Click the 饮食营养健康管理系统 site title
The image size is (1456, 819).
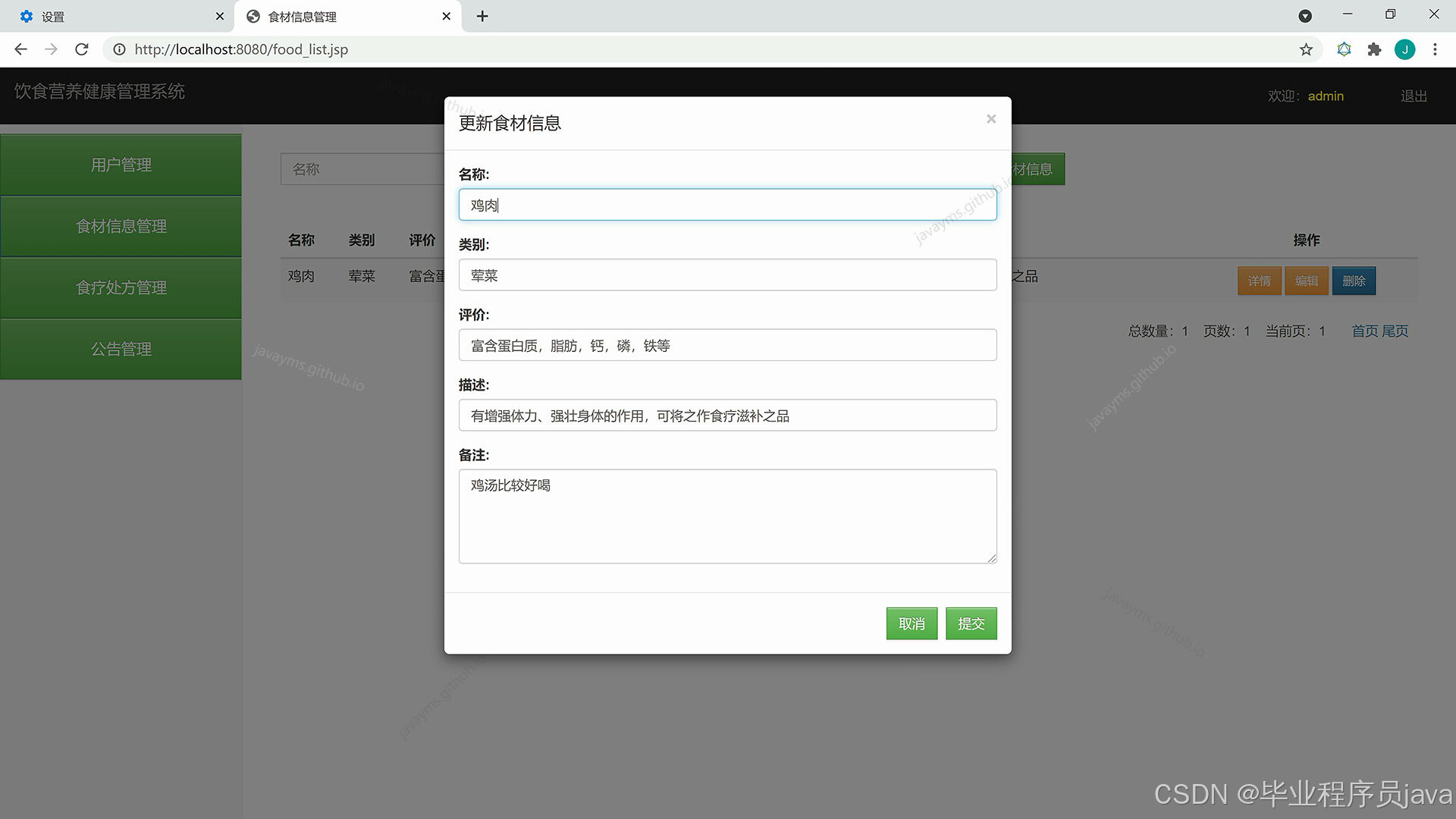[x=99, y=92]
